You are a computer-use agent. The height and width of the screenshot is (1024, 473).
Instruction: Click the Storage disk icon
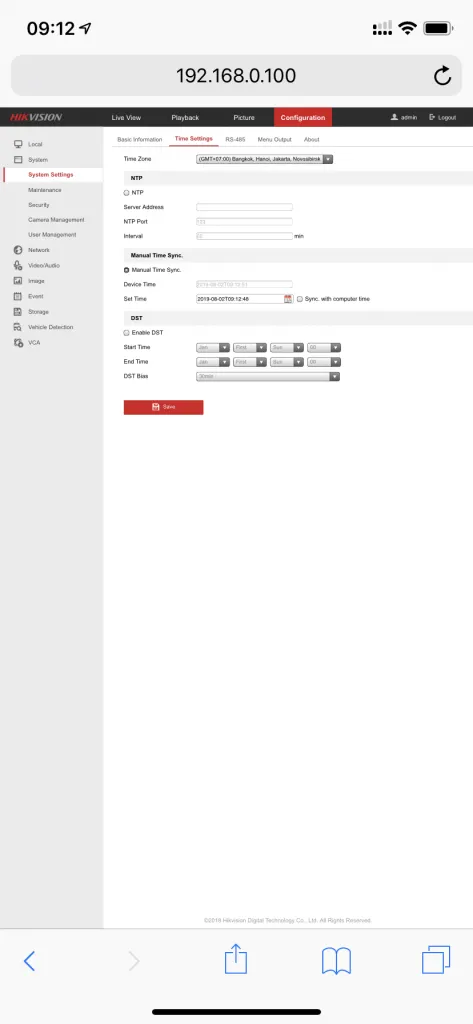tap(18, 312)
